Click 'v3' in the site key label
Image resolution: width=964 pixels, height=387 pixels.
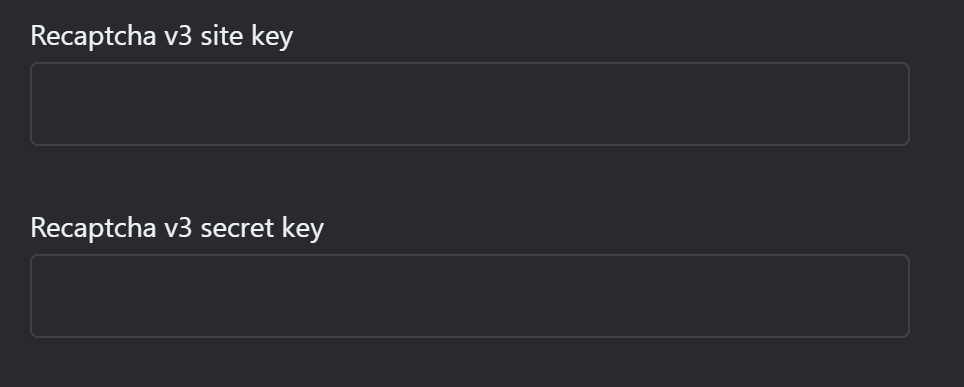coord(178,36)
